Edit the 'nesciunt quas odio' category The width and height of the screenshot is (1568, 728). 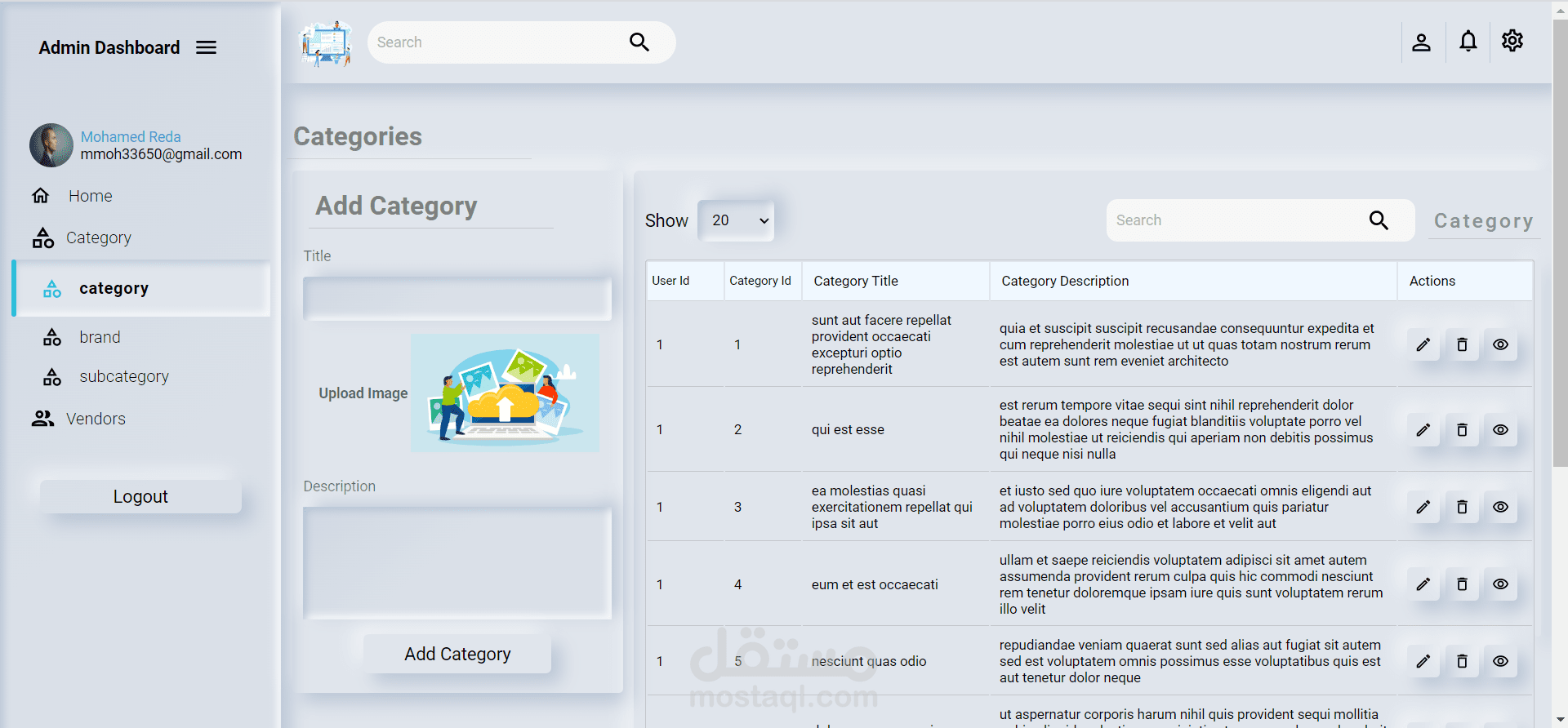(1423, 661)
